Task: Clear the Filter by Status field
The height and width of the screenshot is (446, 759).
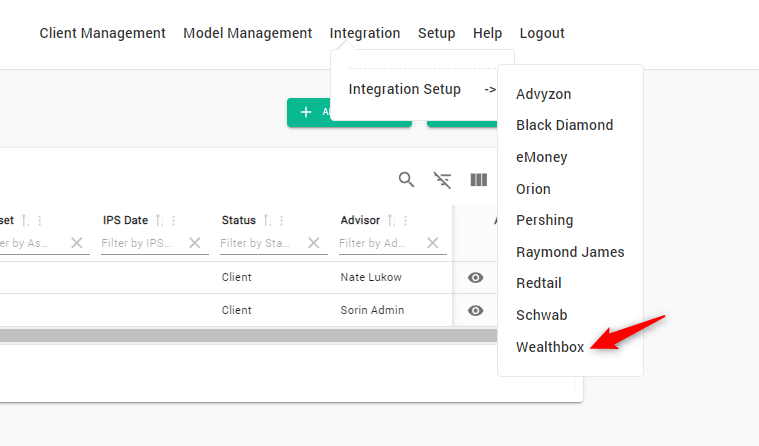Action: point(314,243)
